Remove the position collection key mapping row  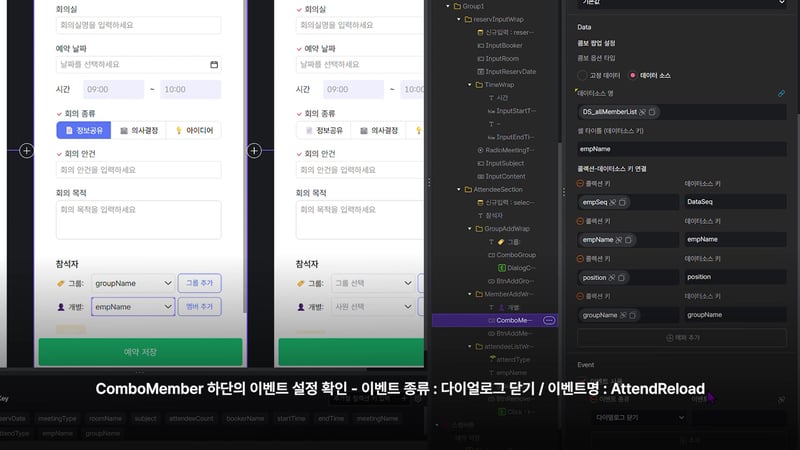[580, 259]
